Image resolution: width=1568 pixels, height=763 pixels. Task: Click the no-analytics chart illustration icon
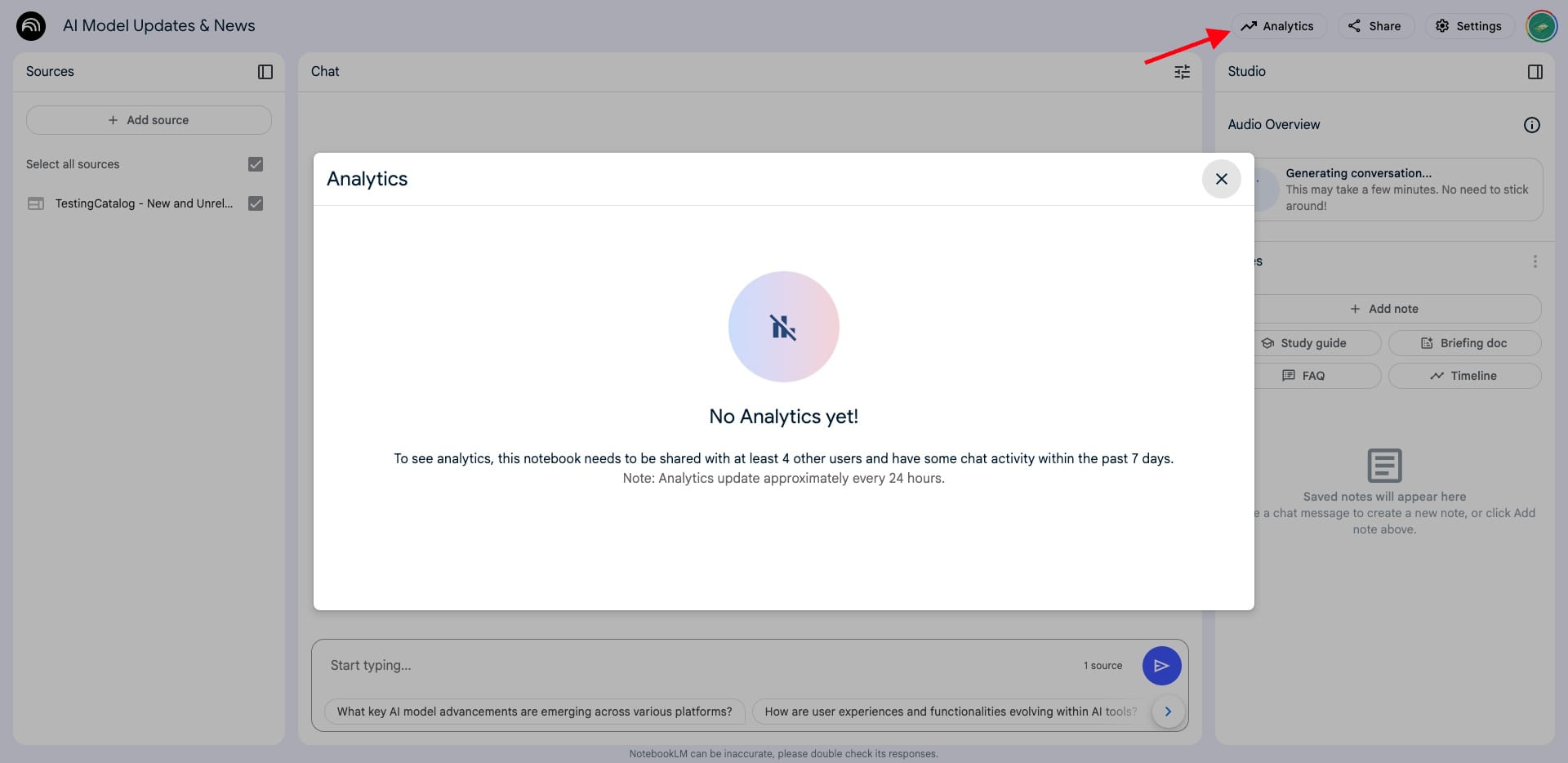784,327
